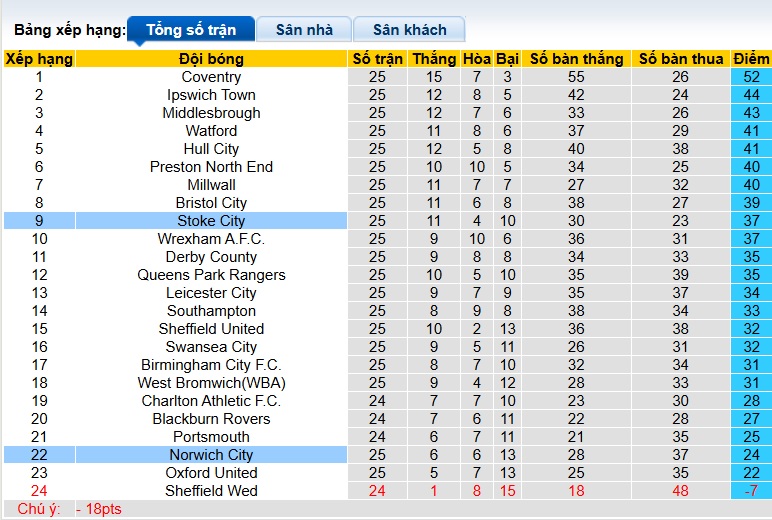
Task: Select the Middlesbrough team row
Action: pos(211,113)
